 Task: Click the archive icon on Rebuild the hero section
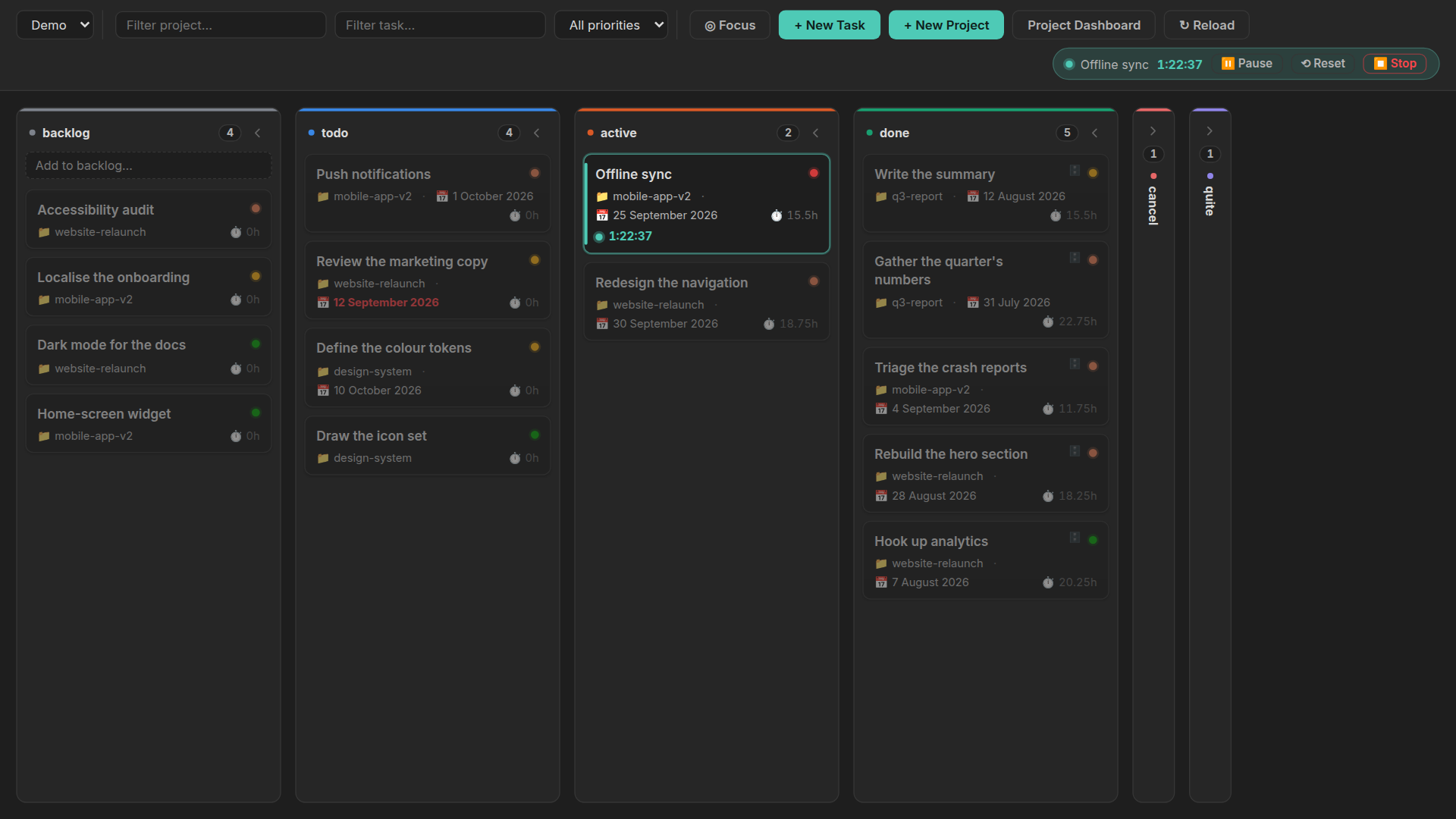tap(1075, 451)
